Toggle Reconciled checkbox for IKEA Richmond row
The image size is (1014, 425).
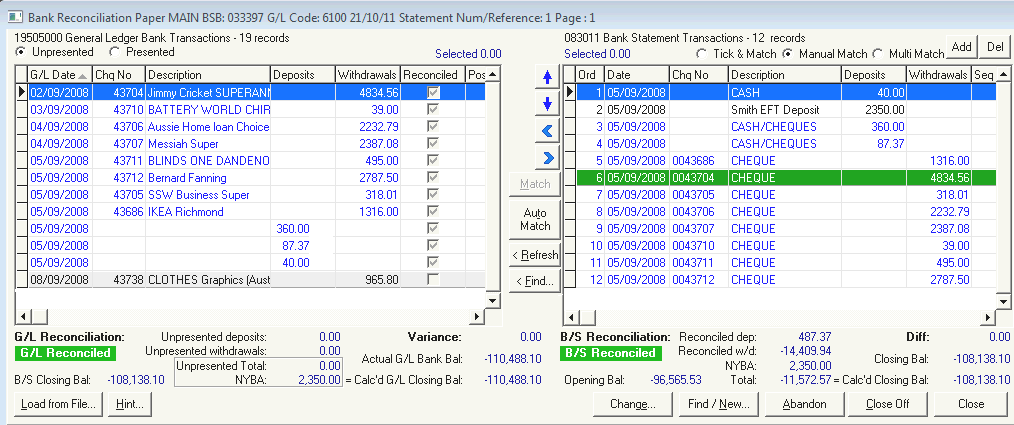point(433,212)
